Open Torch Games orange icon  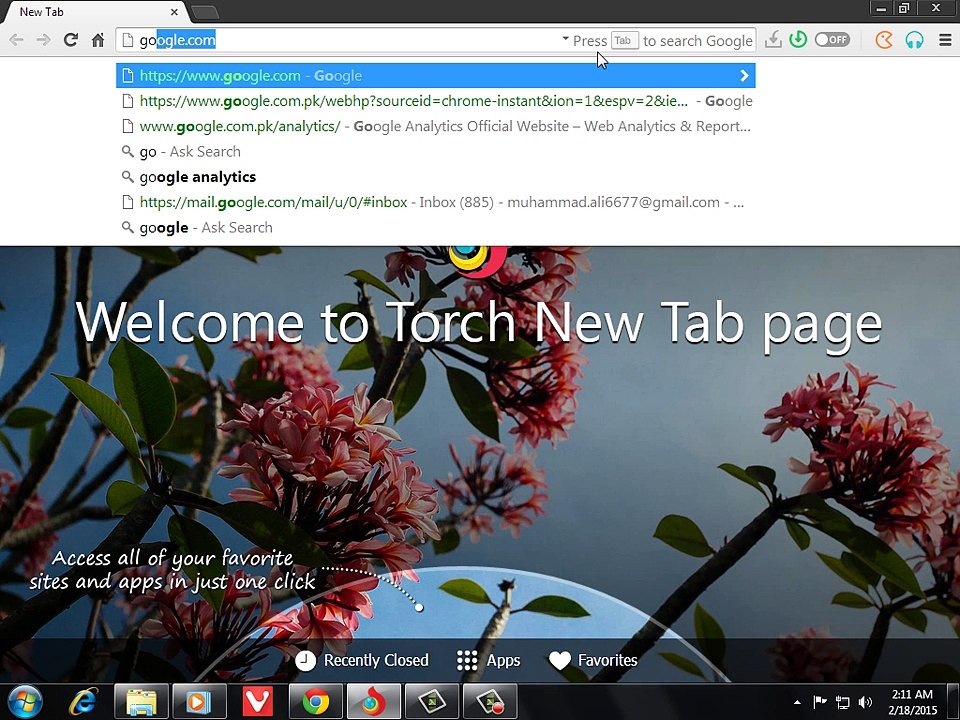[883, 40]
